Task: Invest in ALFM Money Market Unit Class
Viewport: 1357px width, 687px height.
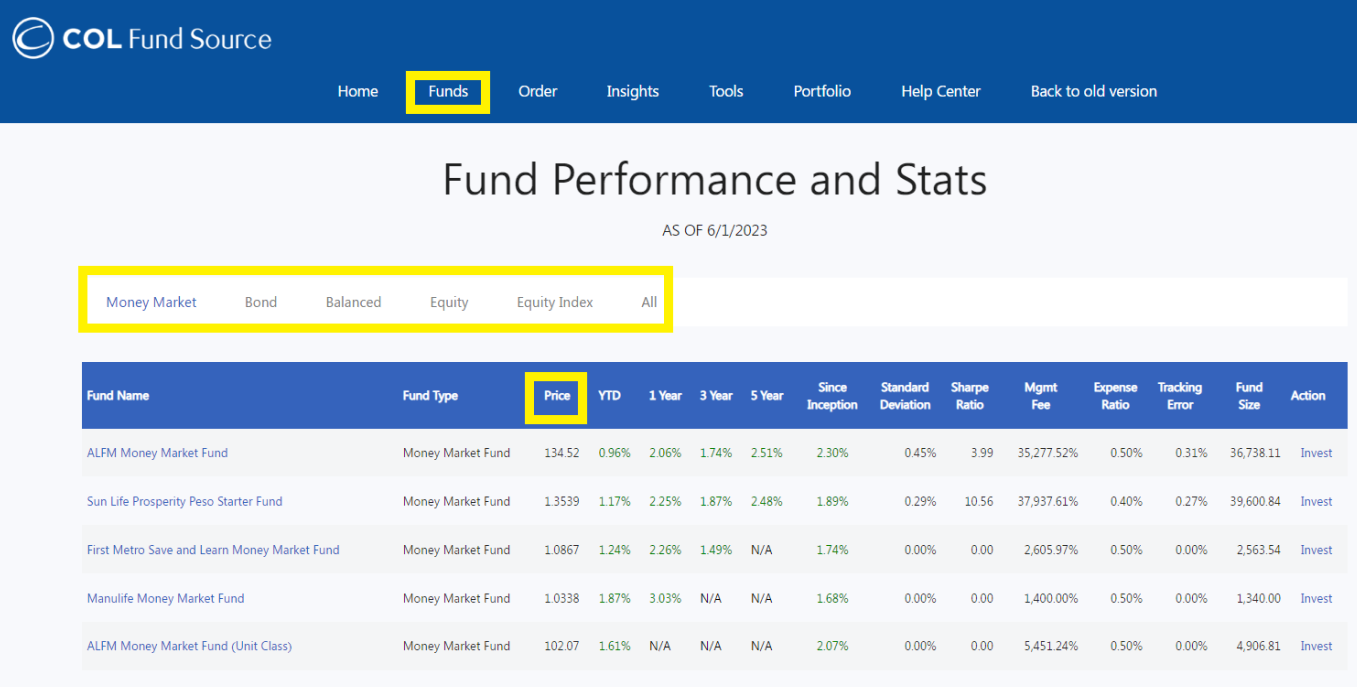Action: click(x=1316, y=646)
